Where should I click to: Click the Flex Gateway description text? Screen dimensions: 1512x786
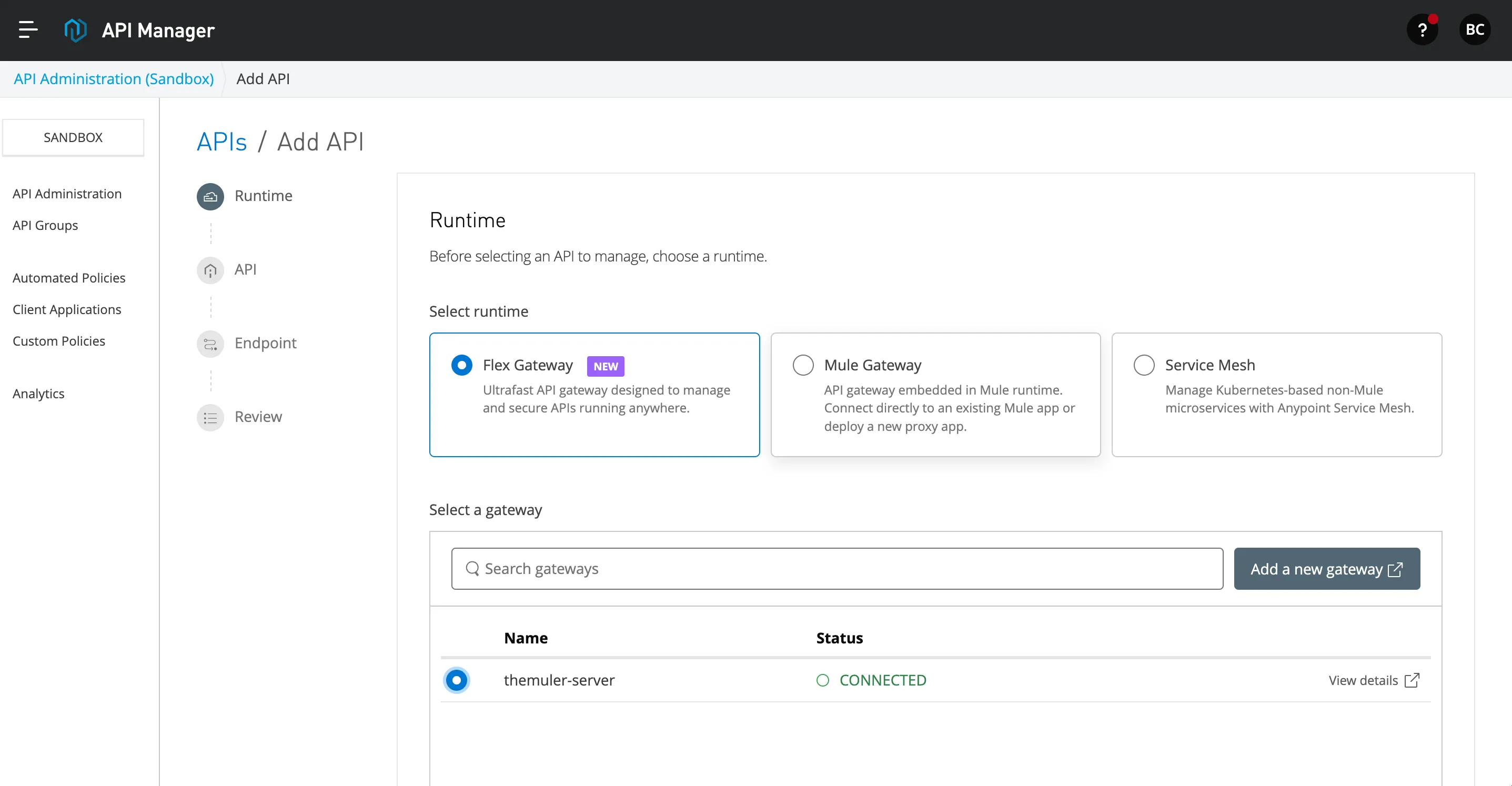coord(607,399)
